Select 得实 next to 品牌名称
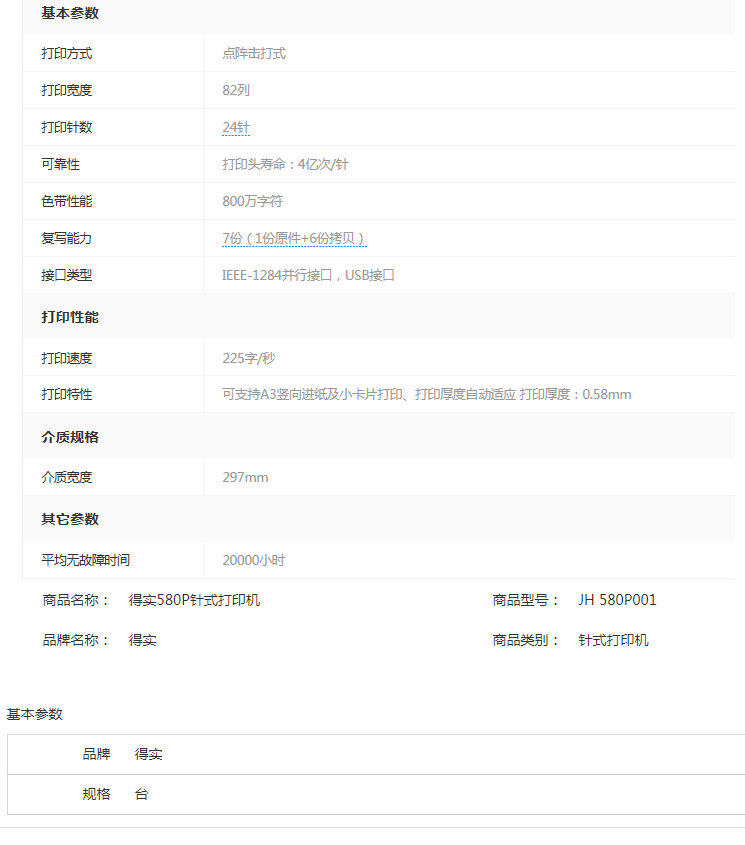Screen dimensions: 745x845 tap(142, 640)
